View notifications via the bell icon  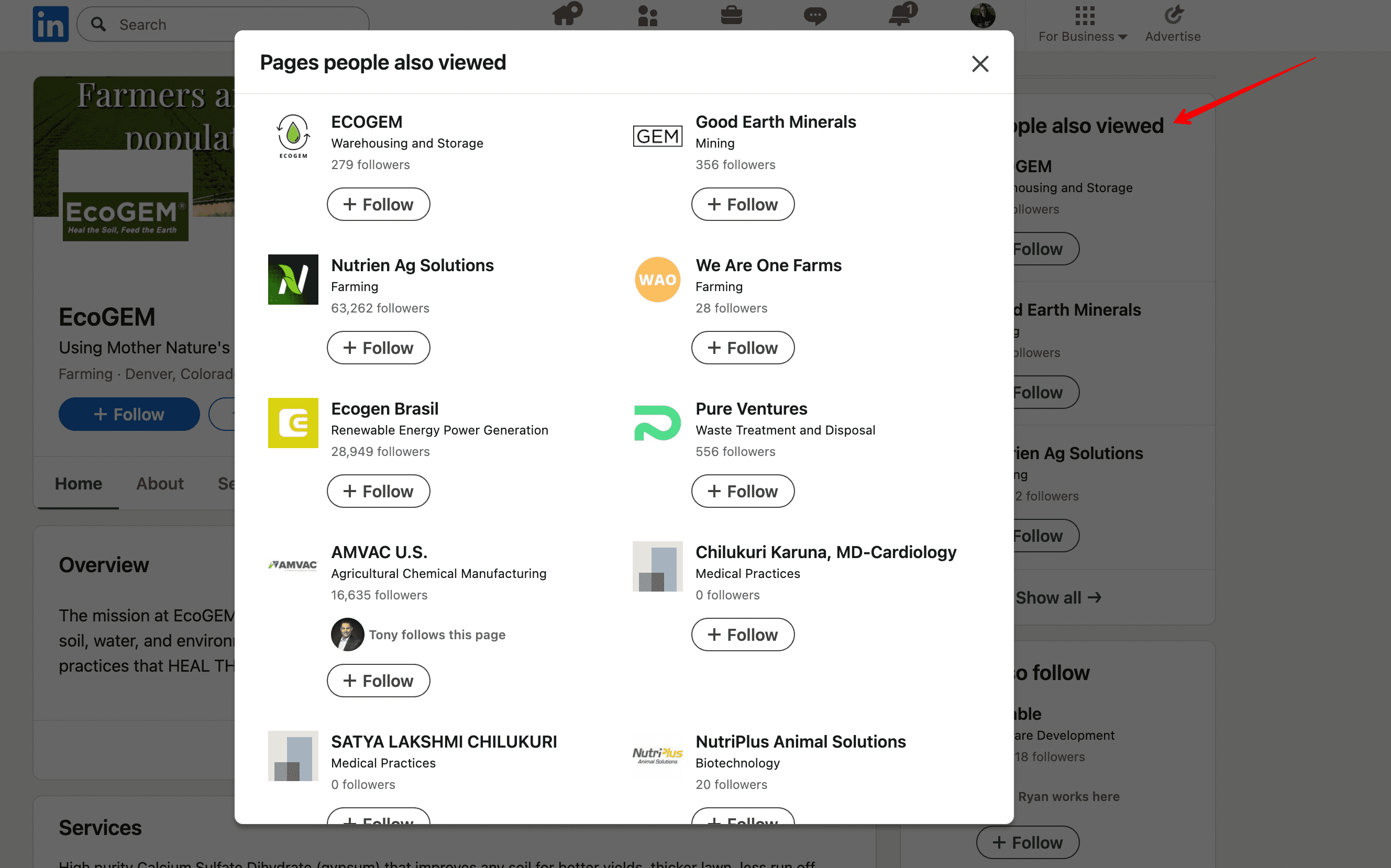[x=899, y=16]
